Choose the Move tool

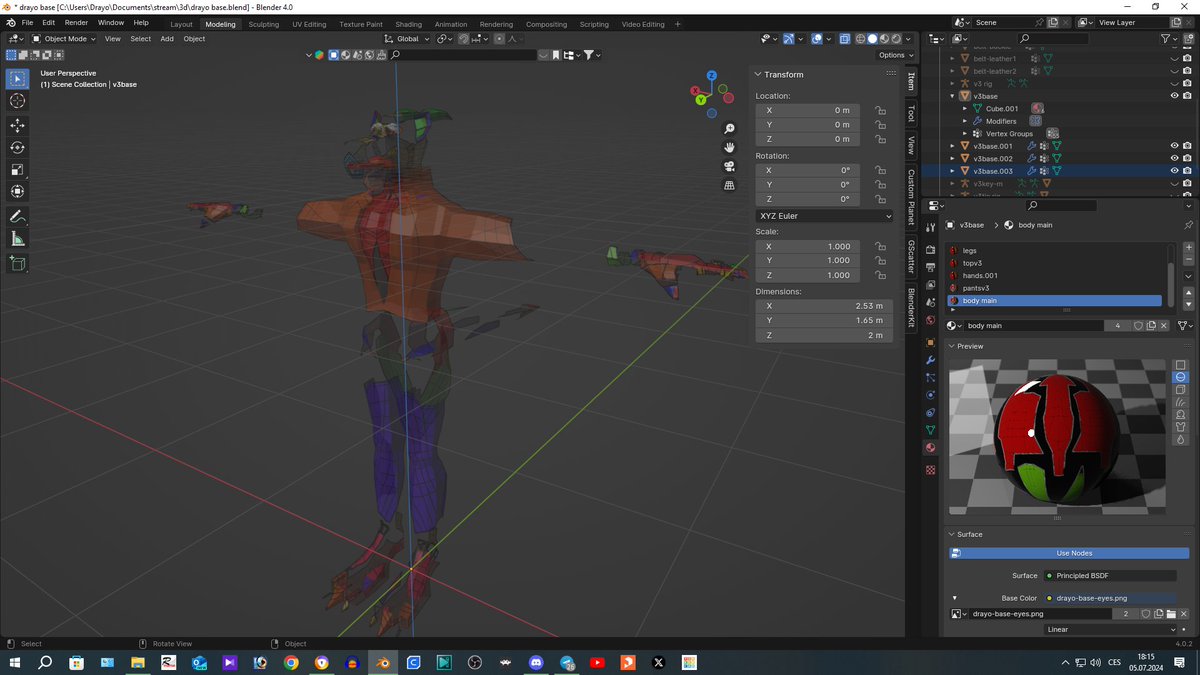point(17,125)
